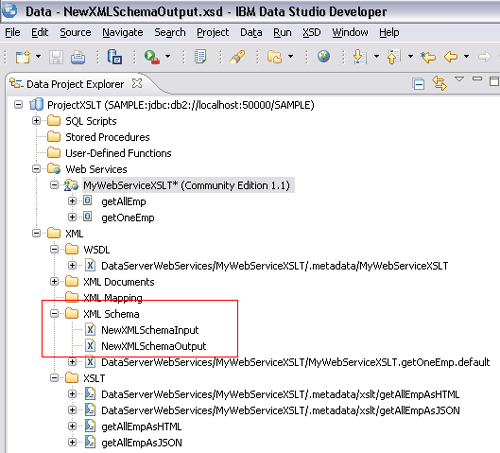
Task: Expand the getAllEmpAsHTML XSLT file
Action: pyautogui.click(x=72, y=426)
